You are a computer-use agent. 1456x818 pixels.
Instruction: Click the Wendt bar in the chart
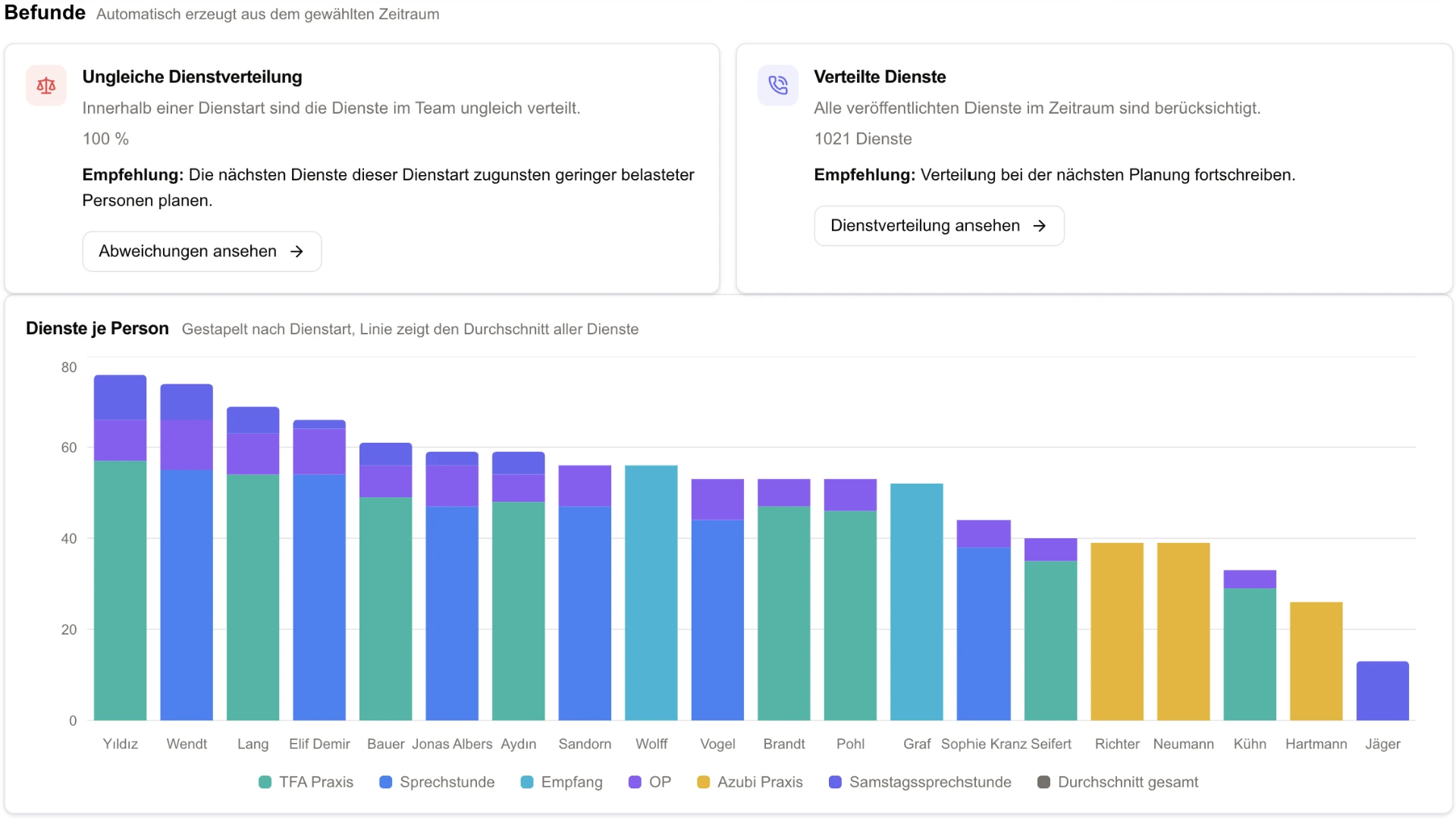tap(187, 552)
